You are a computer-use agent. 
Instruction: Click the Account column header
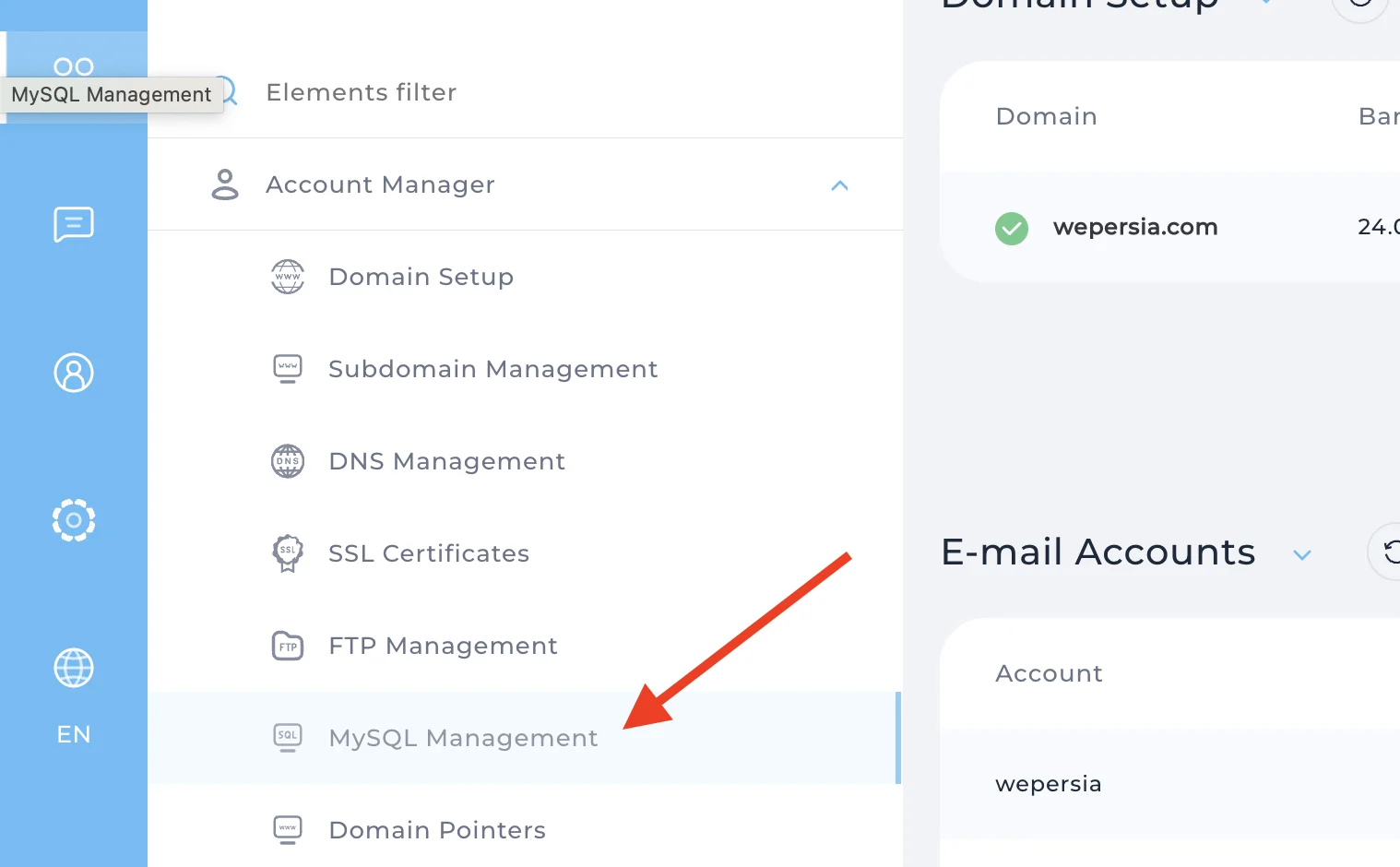[x=1050, y=673]
